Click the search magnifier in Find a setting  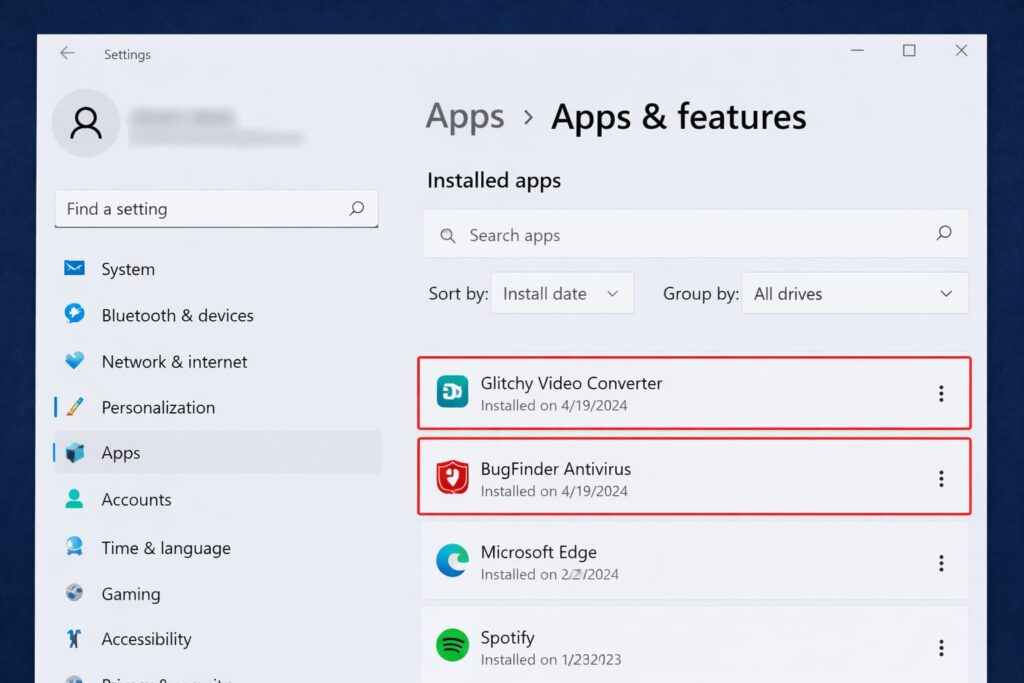click(357, 209)
